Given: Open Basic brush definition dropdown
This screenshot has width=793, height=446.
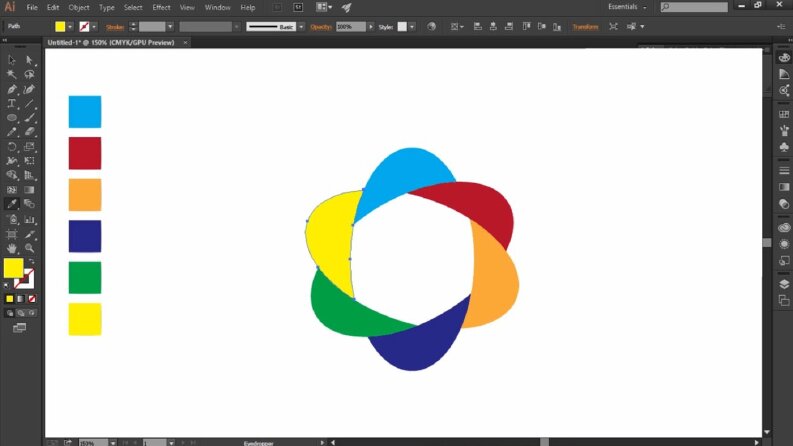Looking at the screenshot, I should tap(301, 27).
